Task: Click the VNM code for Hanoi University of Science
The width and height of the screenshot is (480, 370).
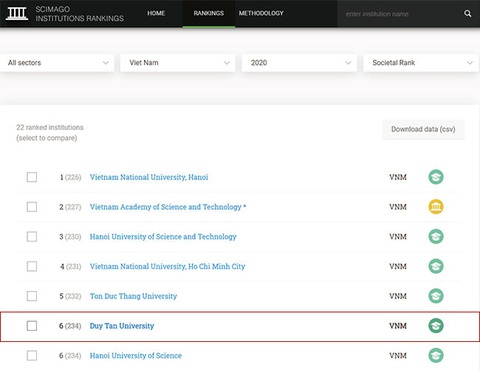Action: (x=398, y=356)
